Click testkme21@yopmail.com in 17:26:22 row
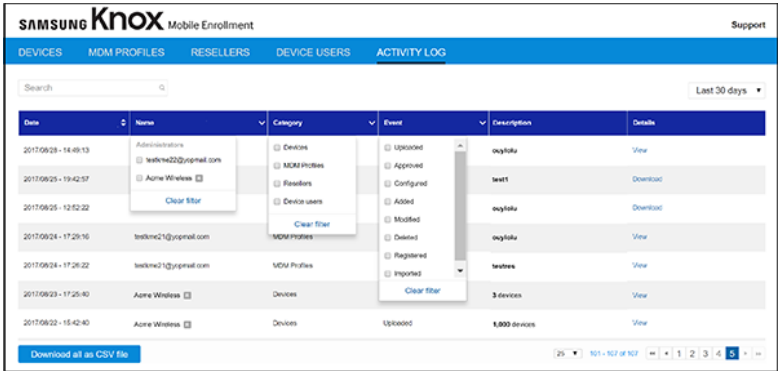 tap(172, 266)
